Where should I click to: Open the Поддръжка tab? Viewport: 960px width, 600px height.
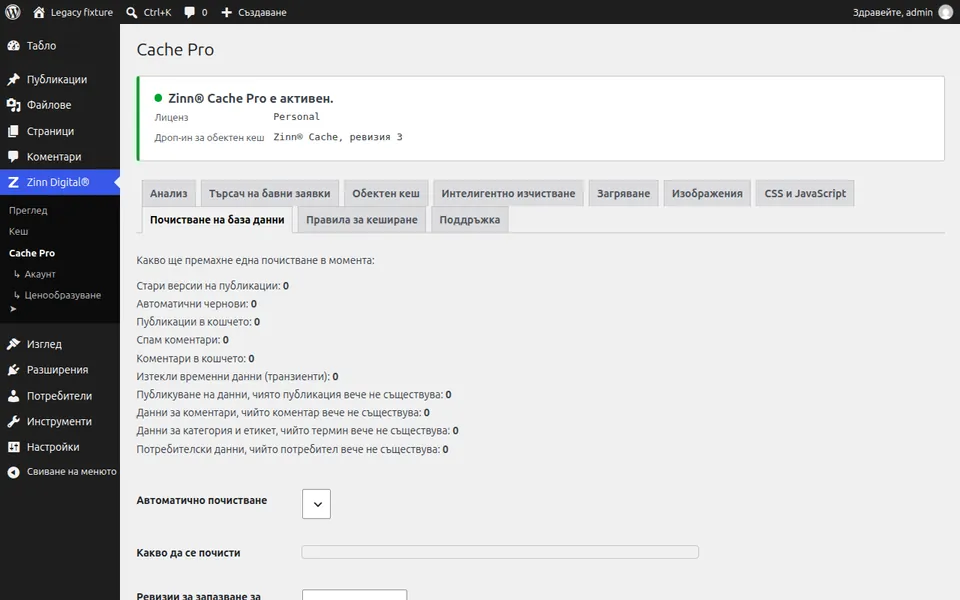pos(470,220)
